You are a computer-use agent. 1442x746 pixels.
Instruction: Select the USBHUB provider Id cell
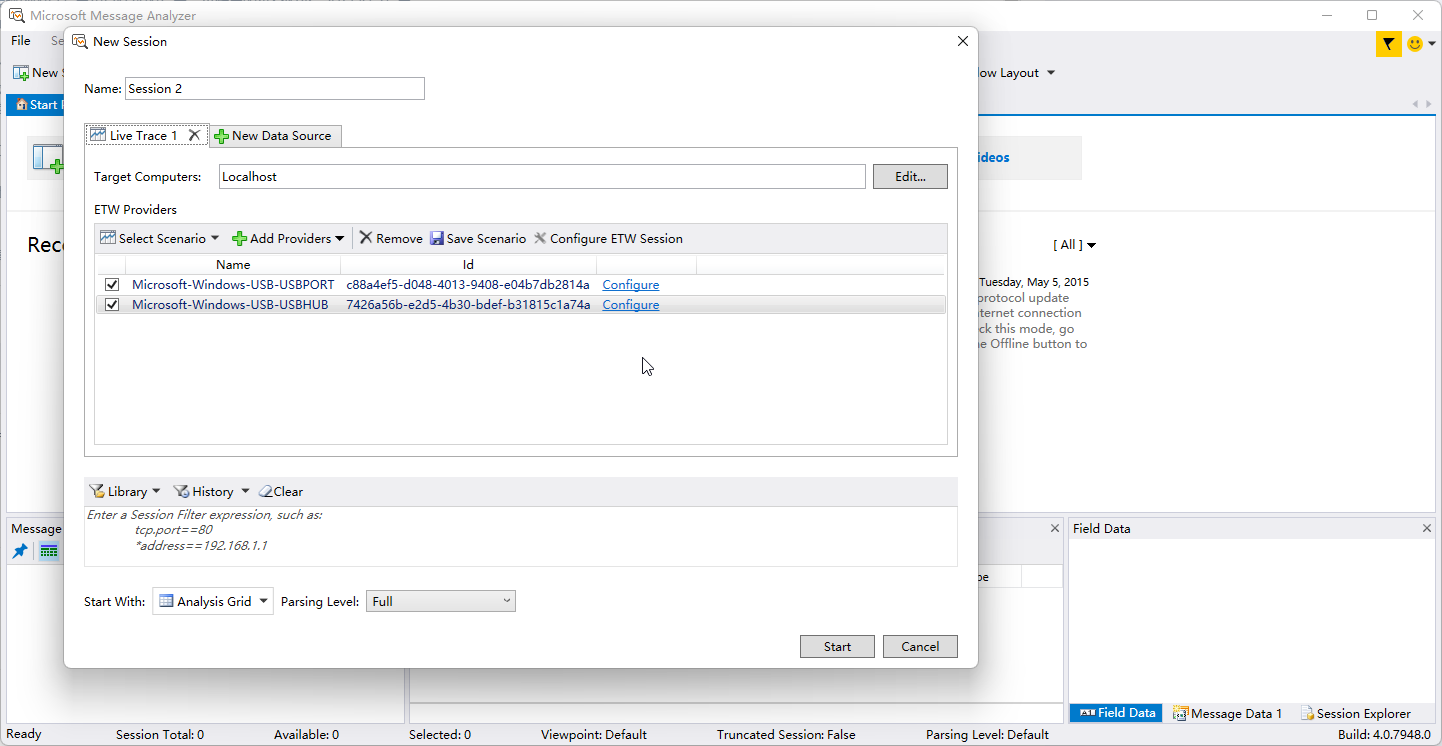click(468, 305)
